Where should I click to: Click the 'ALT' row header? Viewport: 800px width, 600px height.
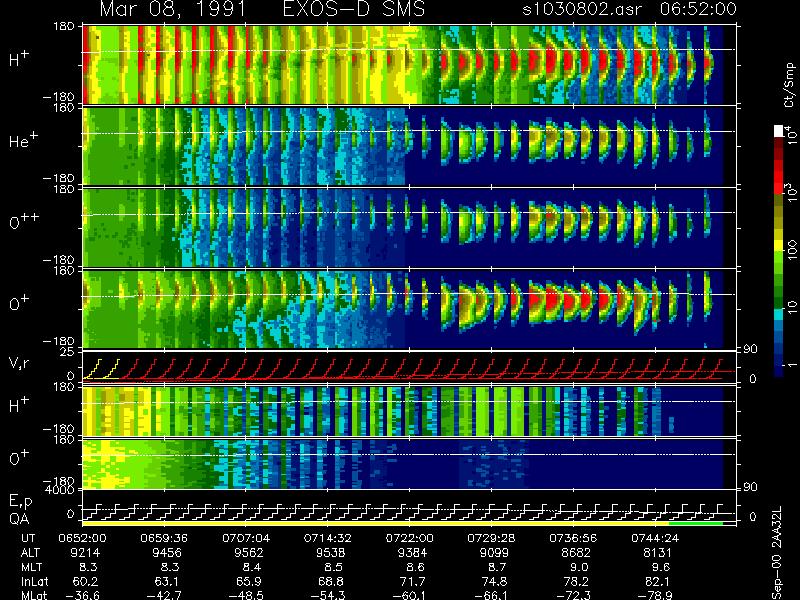pos(31,553)
